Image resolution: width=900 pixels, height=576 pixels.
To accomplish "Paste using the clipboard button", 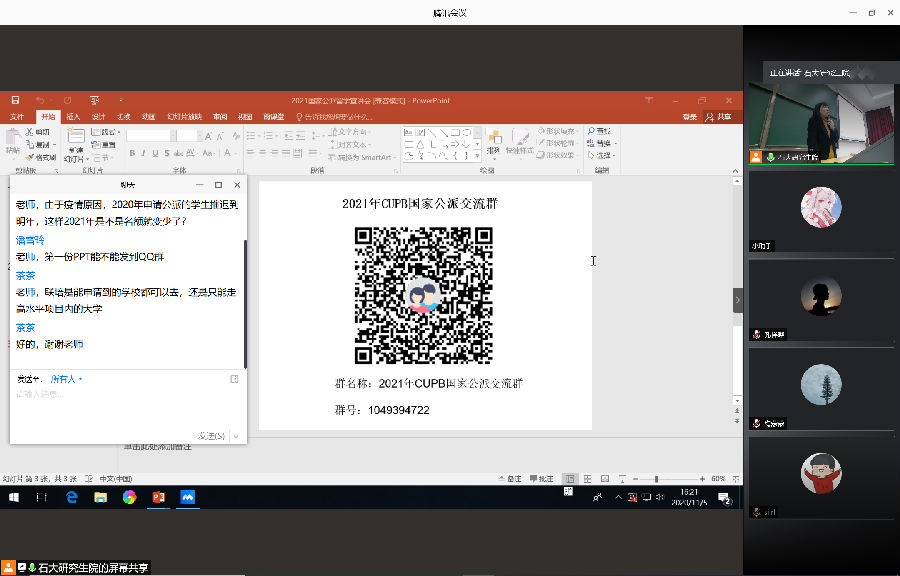I will [x=12, y=142].
